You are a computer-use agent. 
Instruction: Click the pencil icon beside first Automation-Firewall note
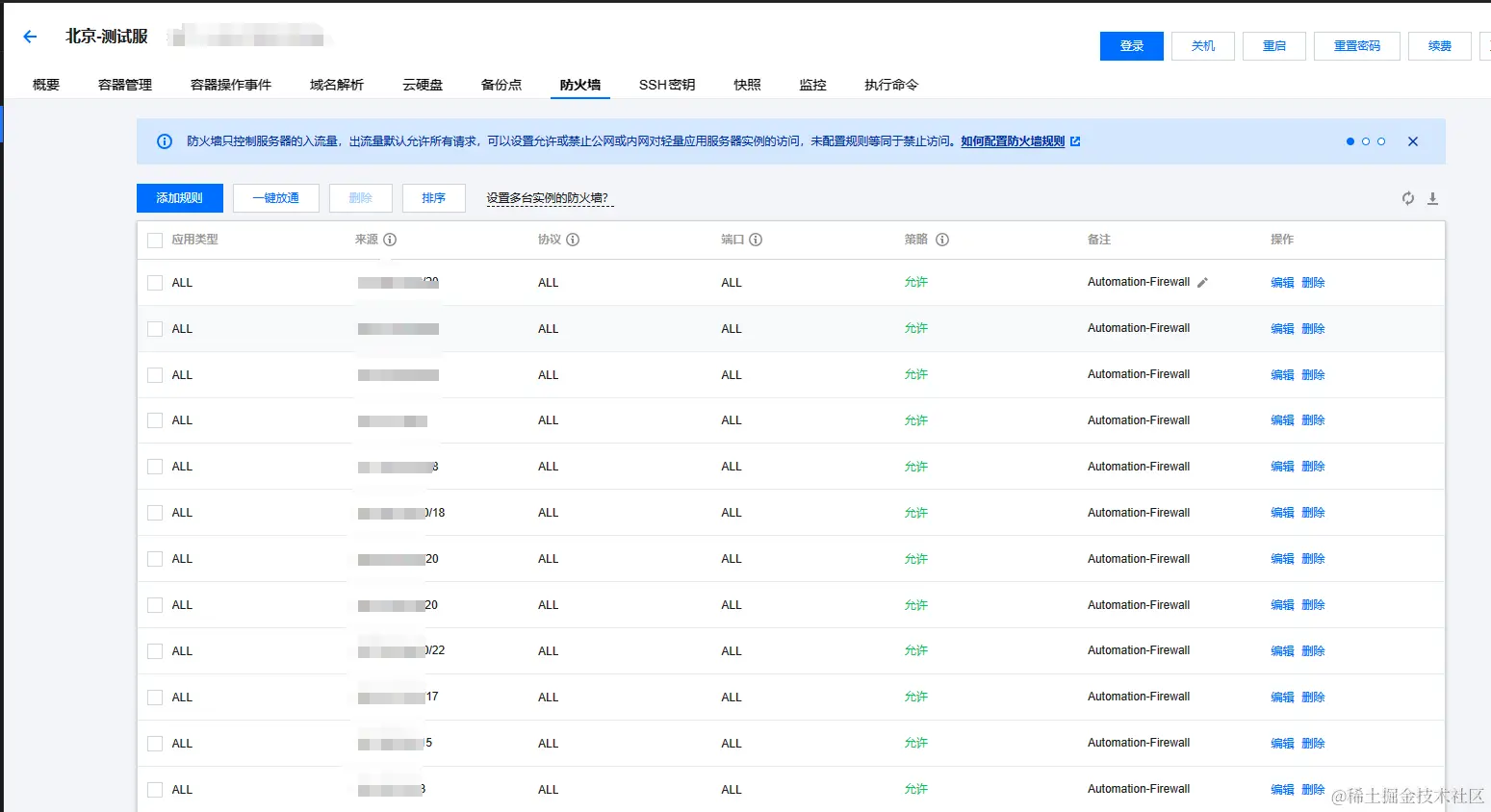point(1202,283)
